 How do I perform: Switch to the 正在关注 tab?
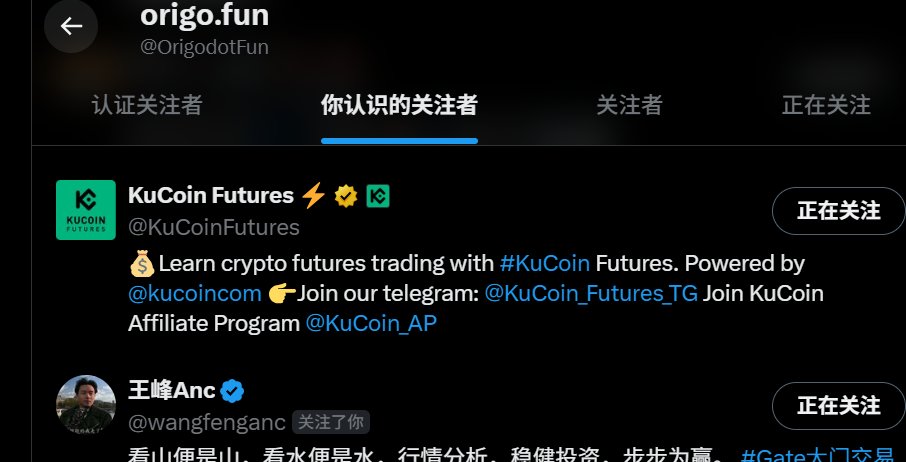826,105
